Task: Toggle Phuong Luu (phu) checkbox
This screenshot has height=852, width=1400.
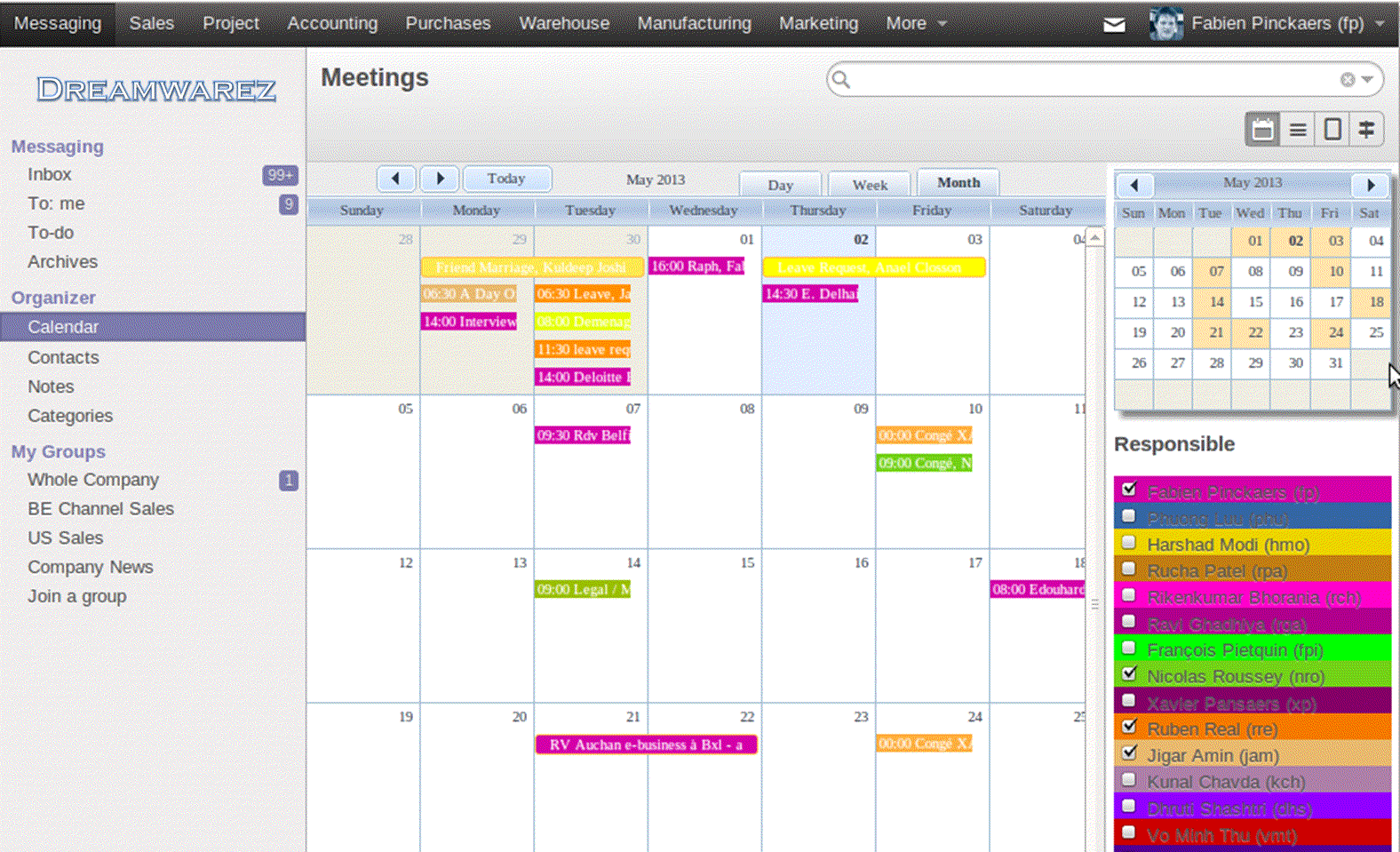Action: click(x=1129, y=515)
